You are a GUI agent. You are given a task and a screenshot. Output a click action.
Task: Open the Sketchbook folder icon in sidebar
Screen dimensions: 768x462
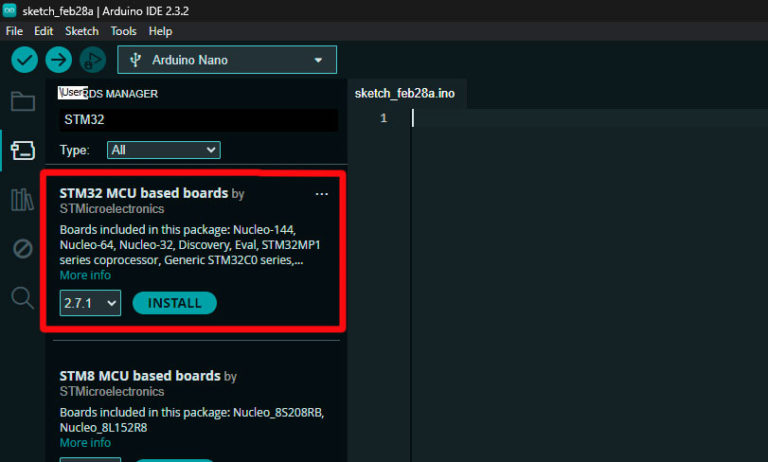(x=22, y=101)
